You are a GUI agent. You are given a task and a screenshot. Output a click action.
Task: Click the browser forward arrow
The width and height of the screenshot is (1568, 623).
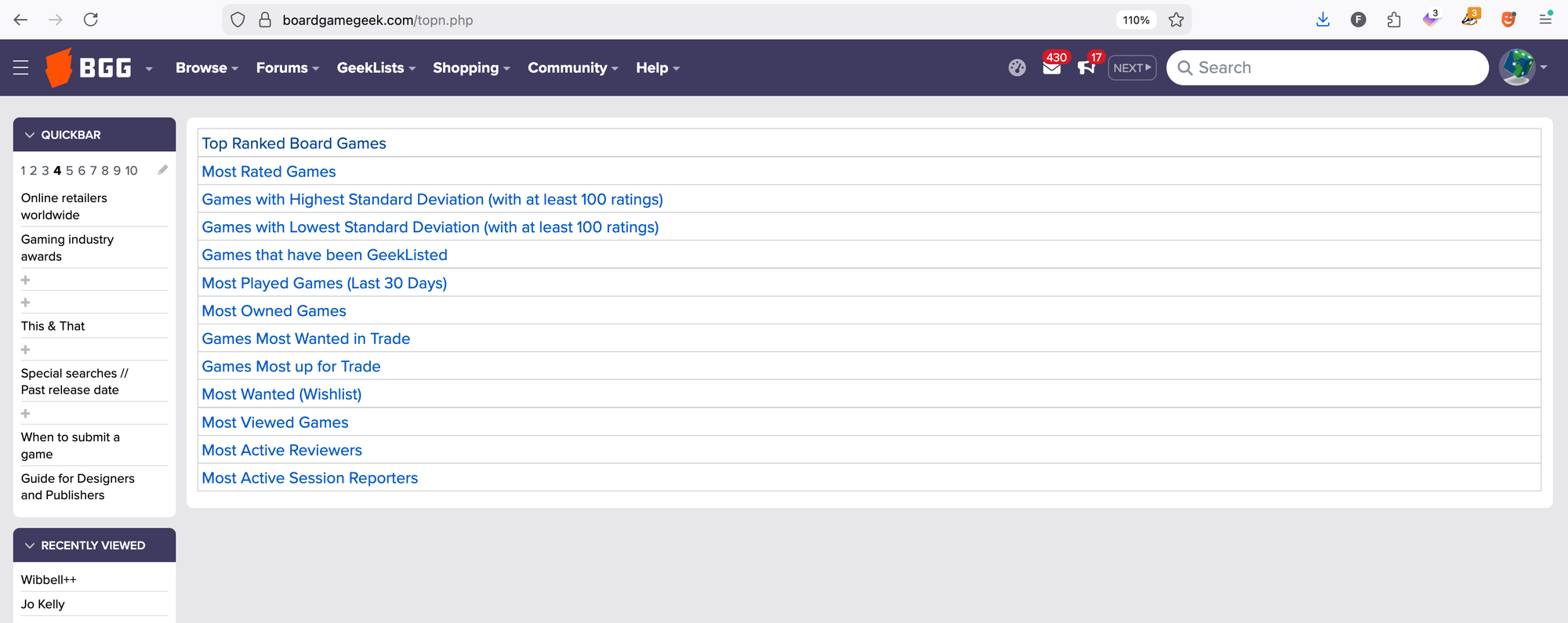(x=56, y=20)
